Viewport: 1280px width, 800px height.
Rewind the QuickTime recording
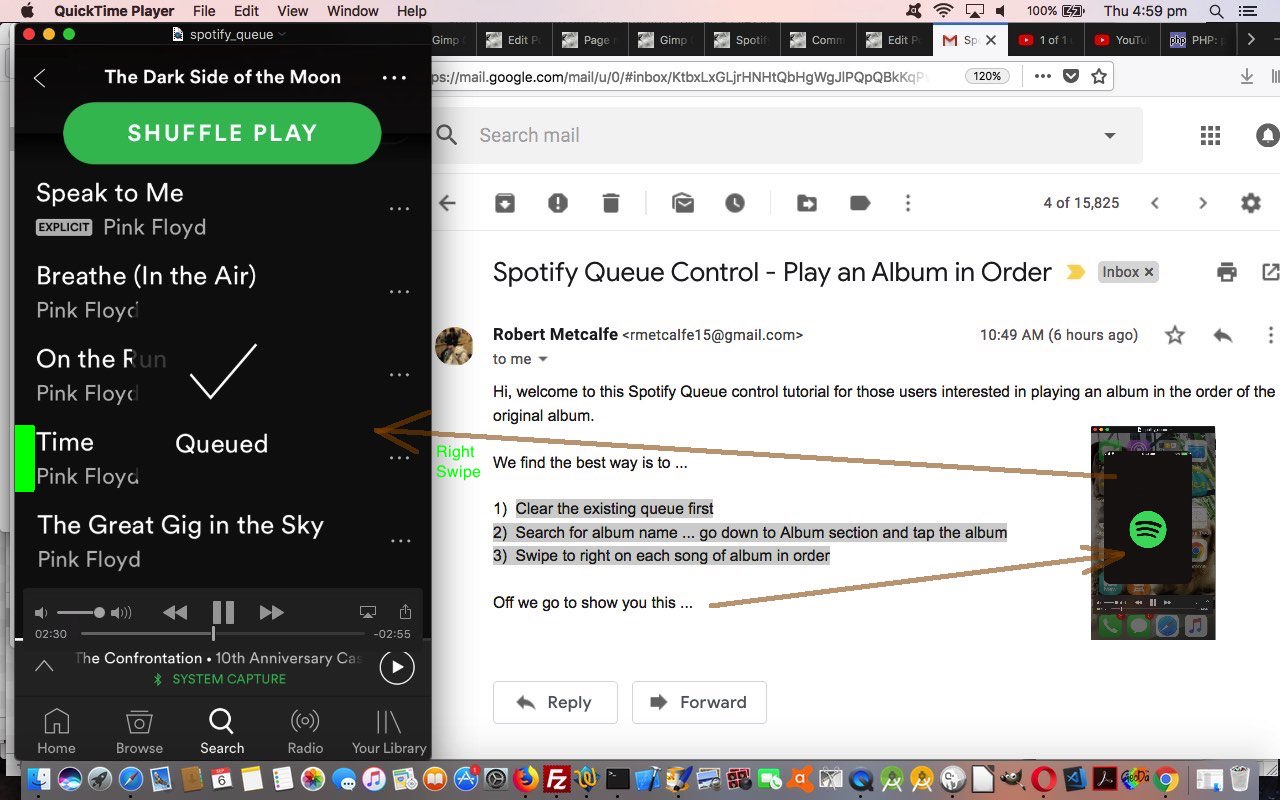(x=175, y=612)
